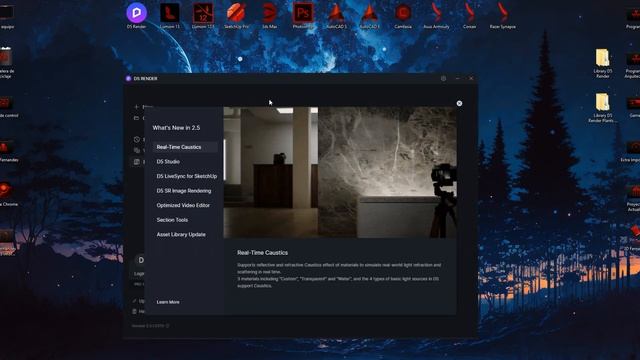640x360 pixels.
Task: Click the plus New icon in the D5 sidebar
Action: pyautogui.click(x=136, y=107)
